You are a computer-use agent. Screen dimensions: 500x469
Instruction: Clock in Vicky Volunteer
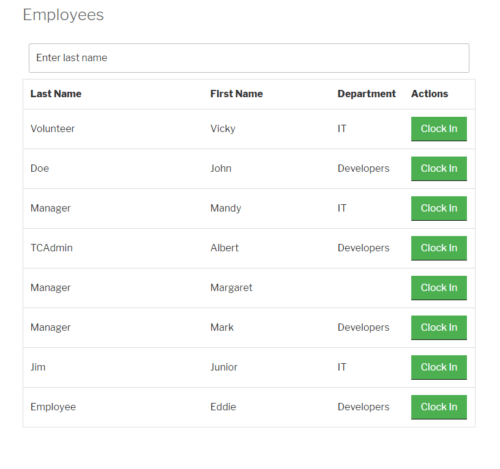click(439, 129)
